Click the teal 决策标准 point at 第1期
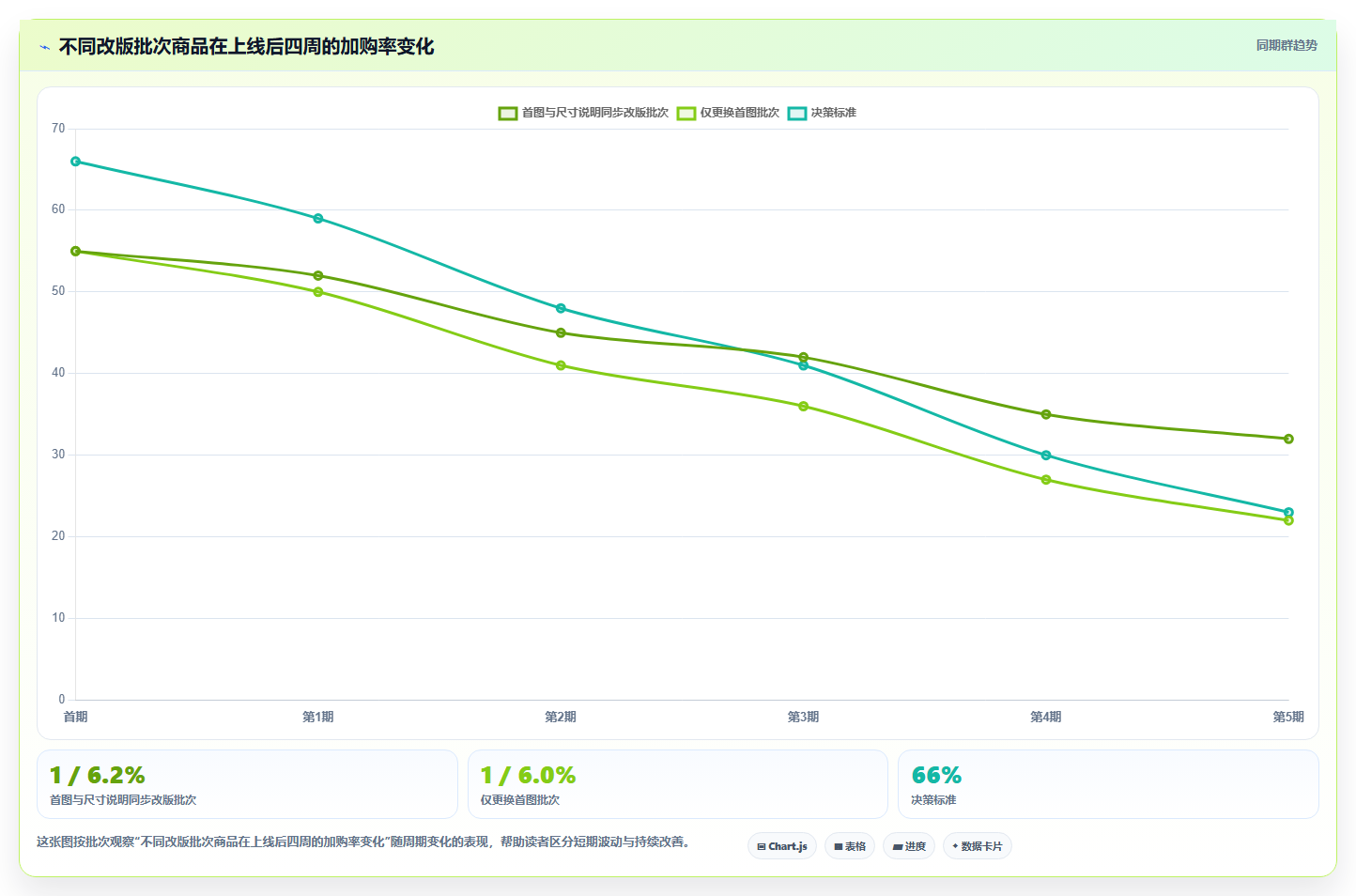The image size is (1356, 896). (x=318, y=219)
